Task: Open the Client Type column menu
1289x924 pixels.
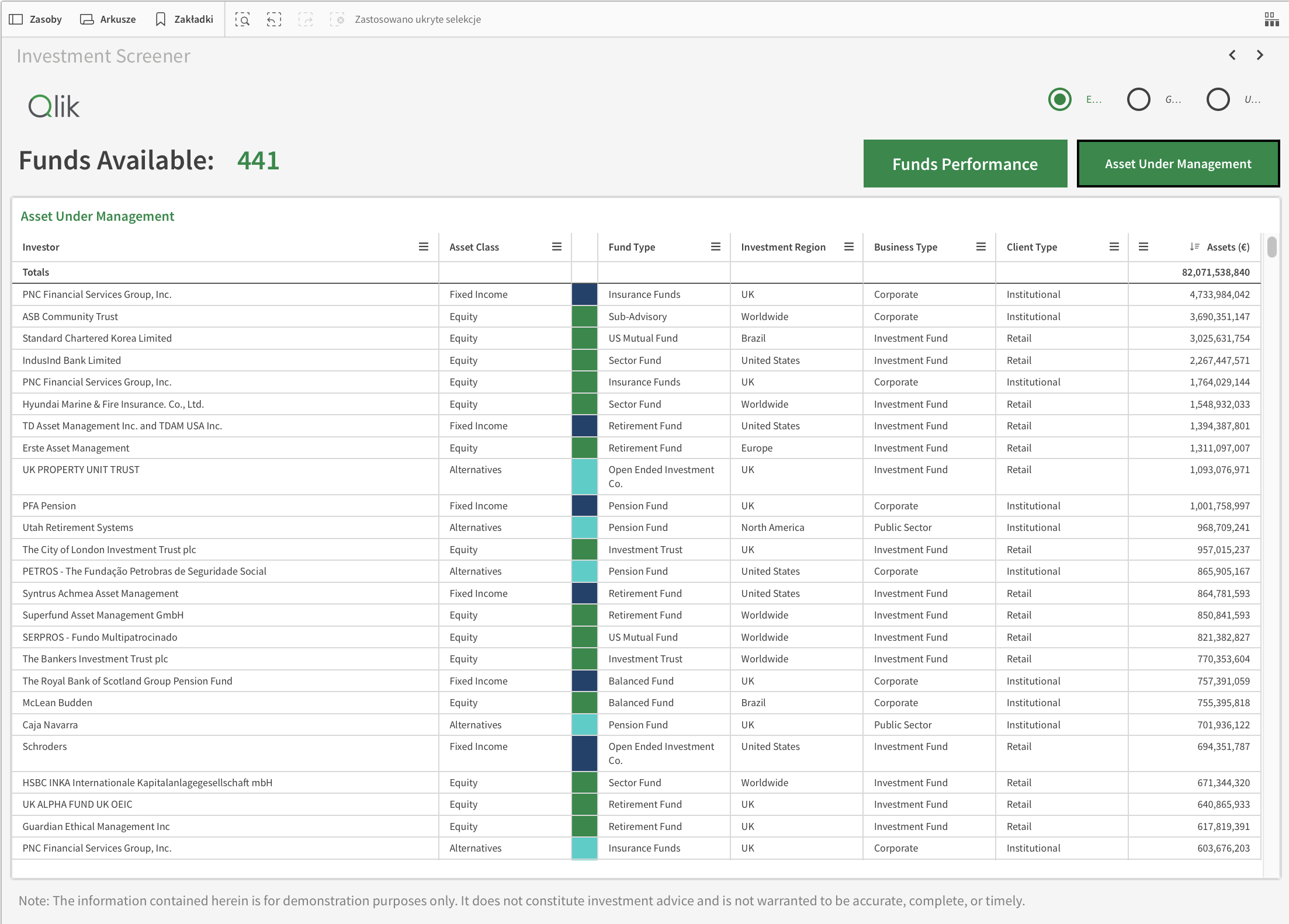Action: pyautogui.click(x=1114, y=247)
